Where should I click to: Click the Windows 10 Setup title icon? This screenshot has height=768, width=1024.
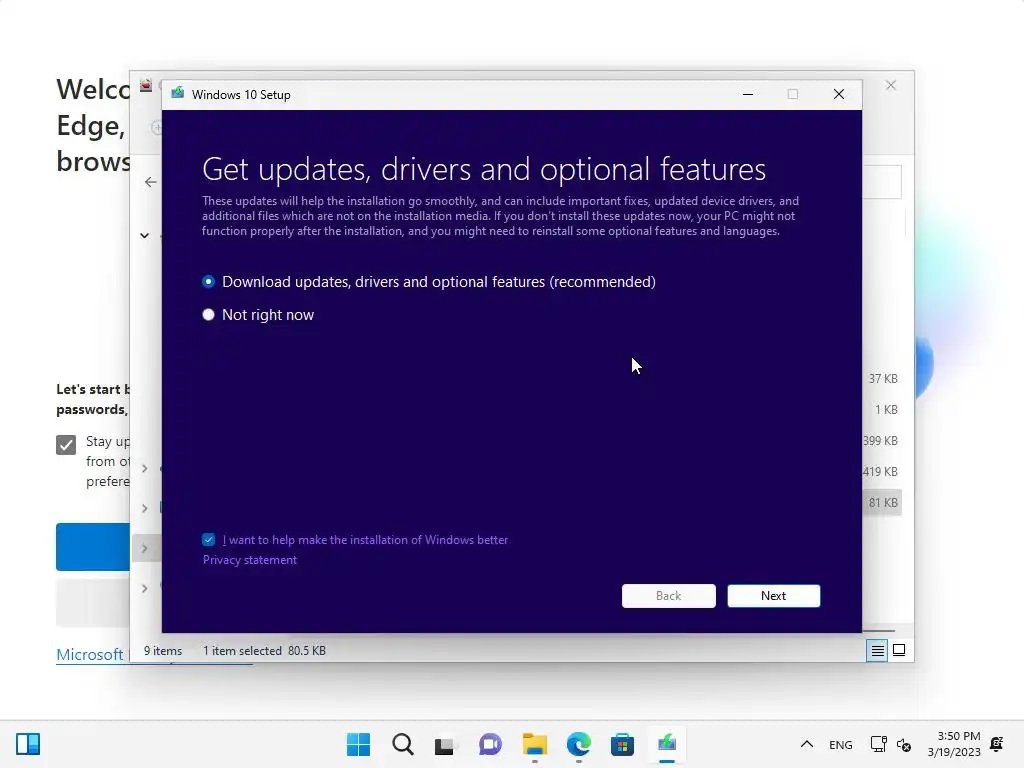pyautogui.click(x=178, y=93)
